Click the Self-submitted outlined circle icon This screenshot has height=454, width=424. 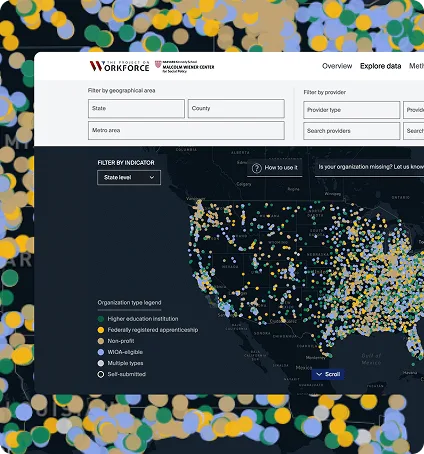click(x=101, y=374)
